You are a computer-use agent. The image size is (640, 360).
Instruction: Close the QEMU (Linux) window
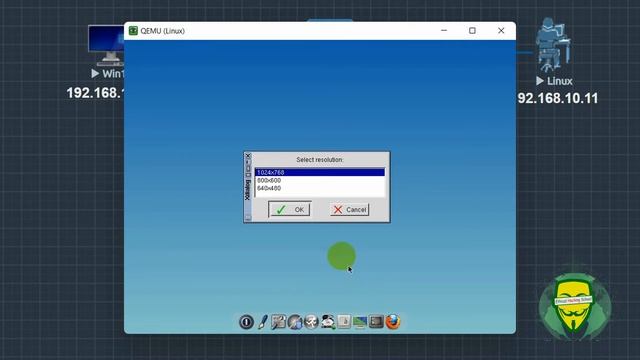(501, 31)
